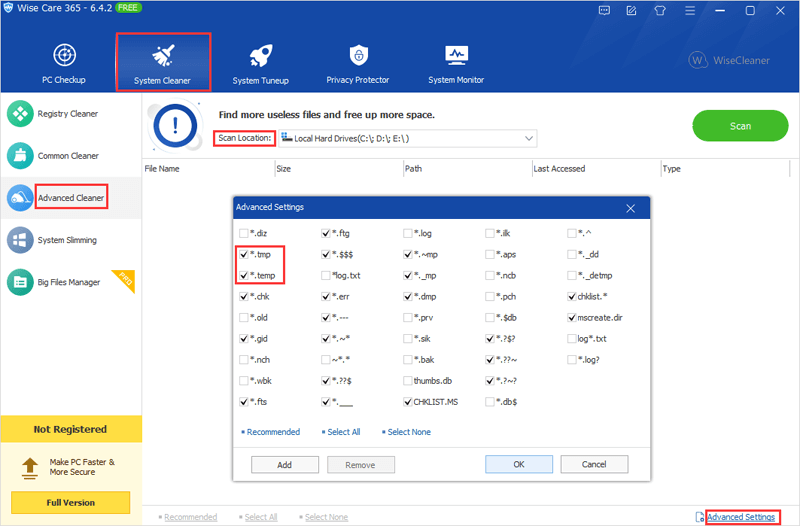
Task: Uncheck the *.temp checkbox
Action: [x=243, y=275]
